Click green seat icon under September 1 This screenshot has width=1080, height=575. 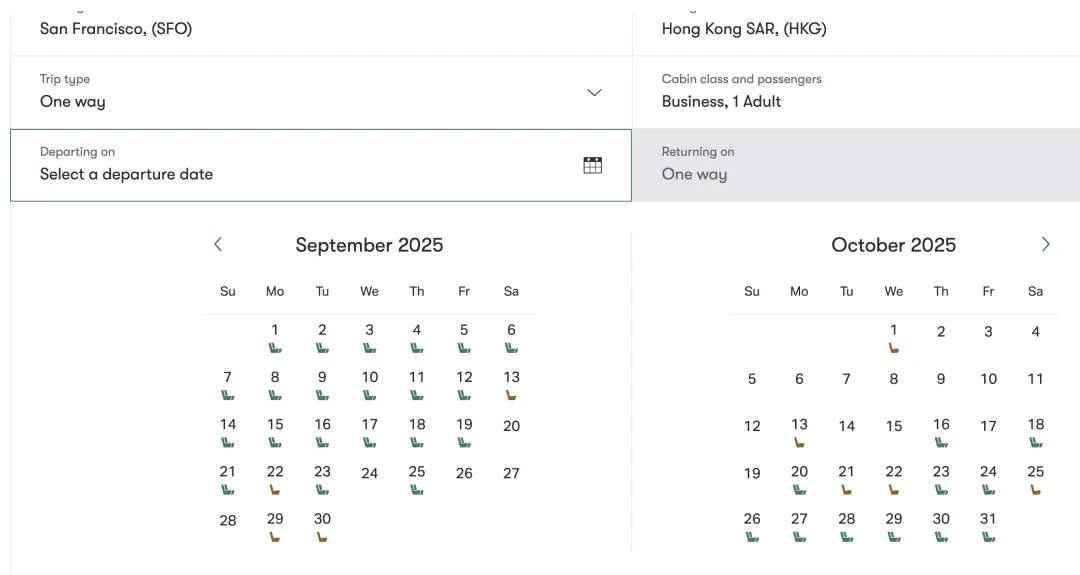pos(275,348)
